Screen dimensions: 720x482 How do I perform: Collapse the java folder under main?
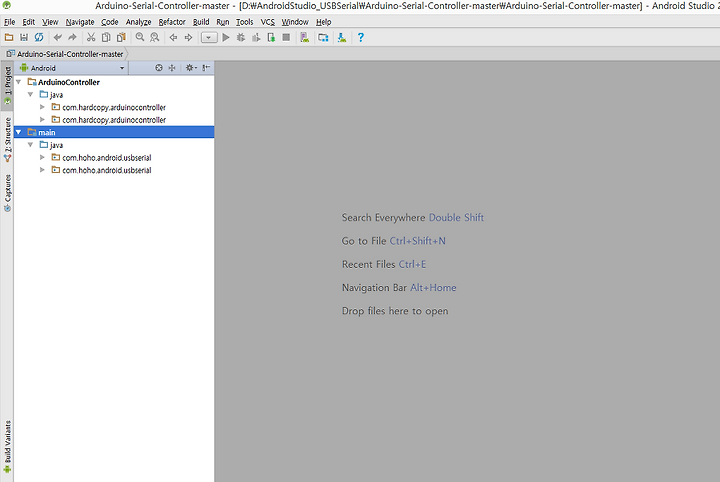coord(30,145)
